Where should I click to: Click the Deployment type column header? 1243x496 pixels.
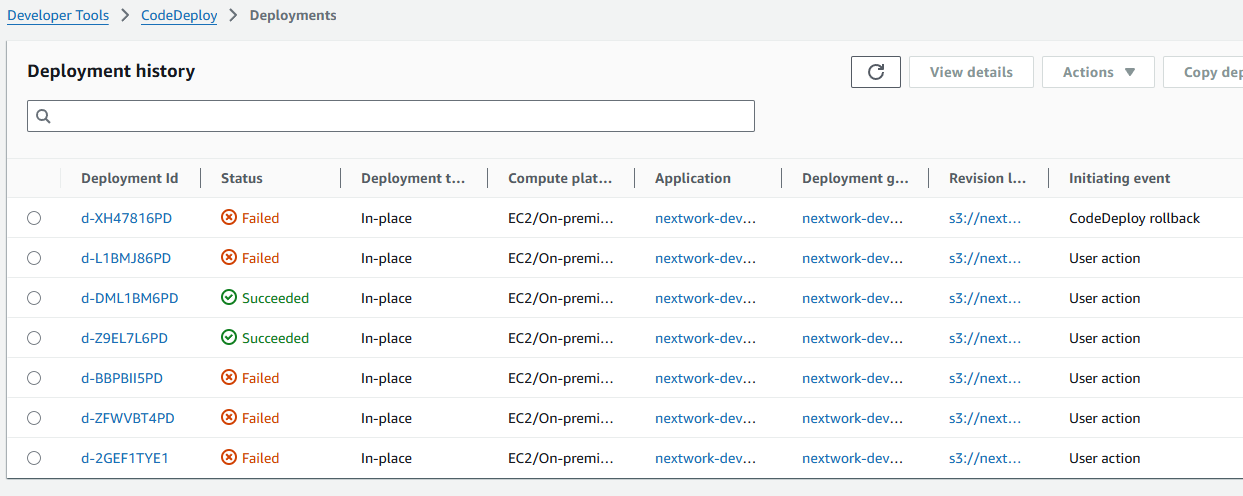413,178
